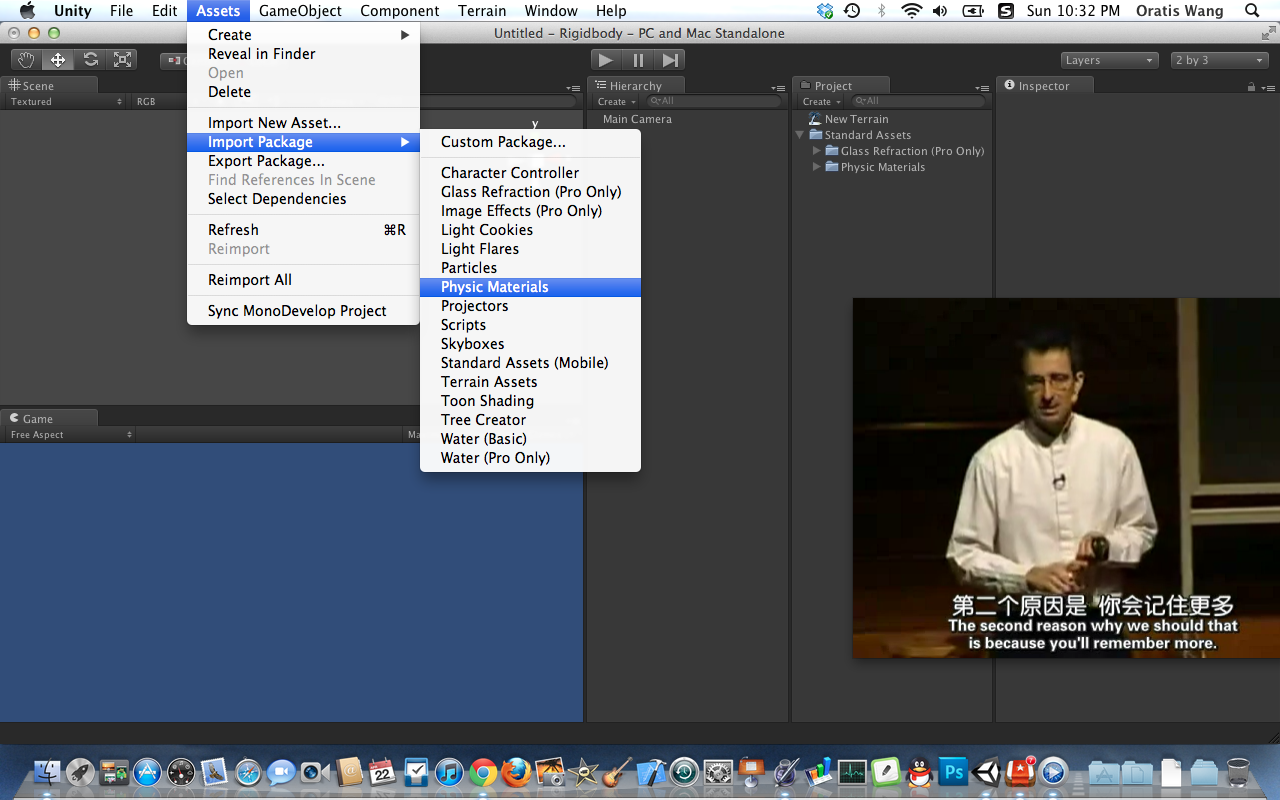The image size is (1280, 800).
Task: Launch Google Chrome from the Dock
Action: (x=484, y=772)
